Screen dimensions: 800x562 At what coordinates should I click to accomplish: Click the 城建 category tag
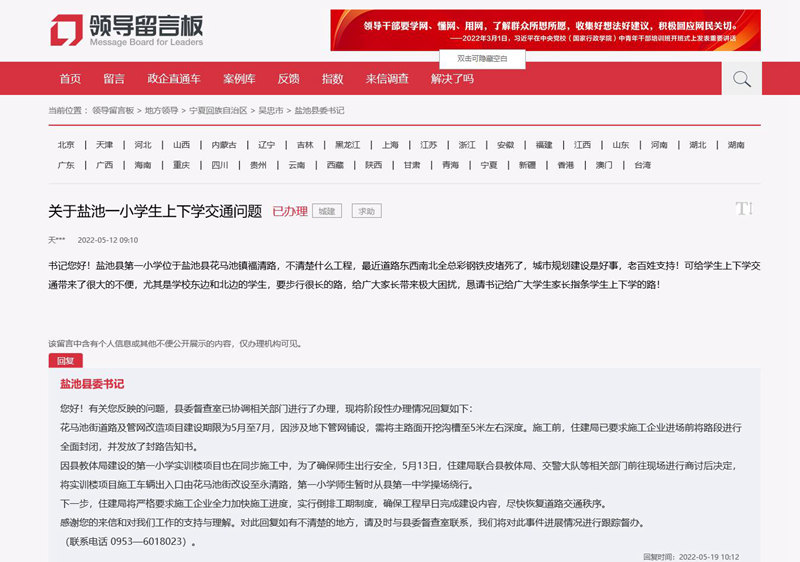(x=327, y=211)
